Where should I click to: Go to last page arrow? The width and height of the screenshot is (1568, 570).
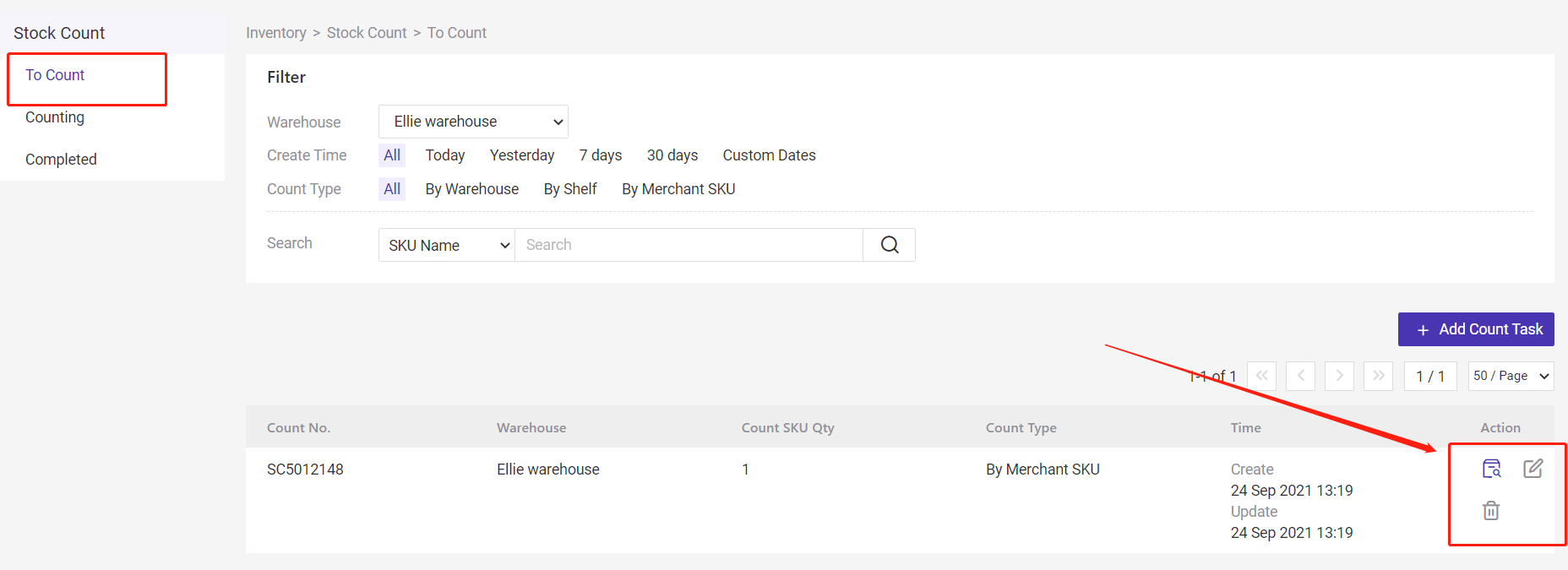coord(1378,376)
